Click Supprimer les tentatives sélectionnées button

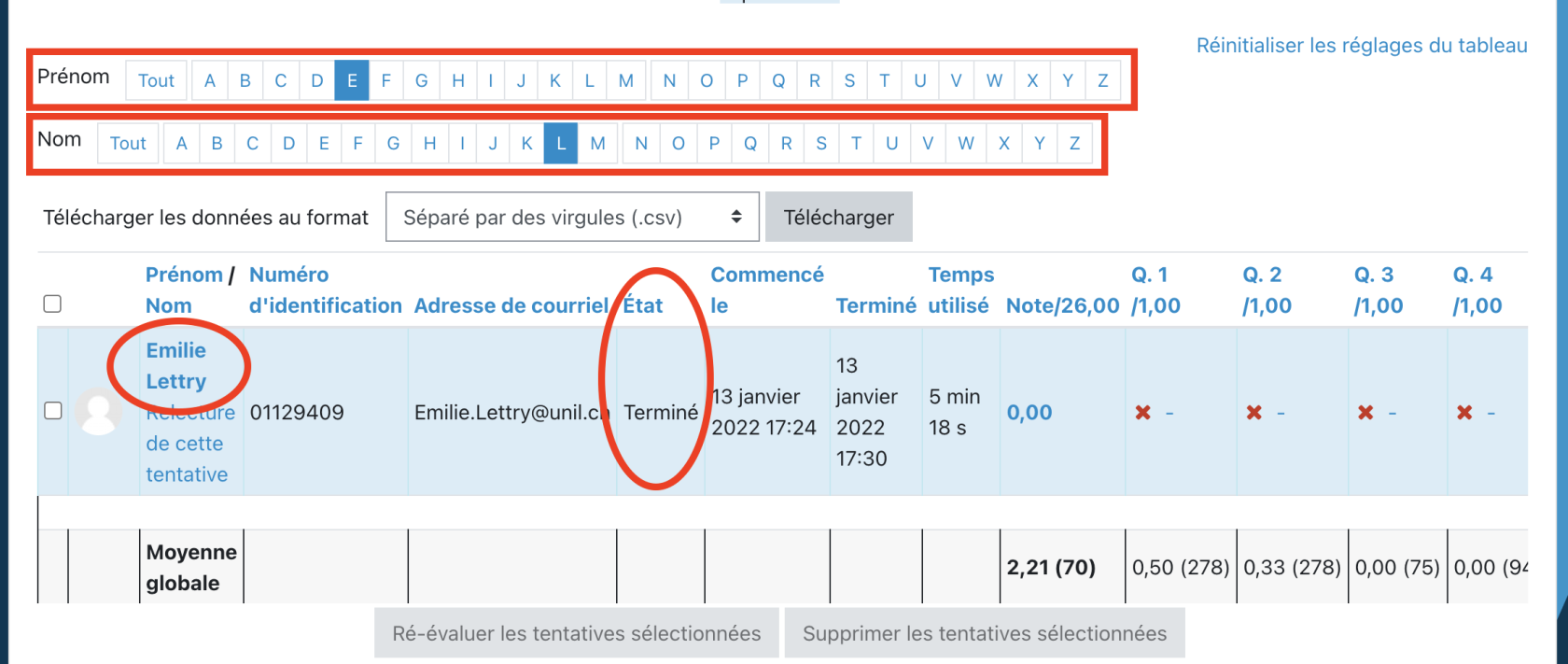pyautogui.click(x=984, y=633)
